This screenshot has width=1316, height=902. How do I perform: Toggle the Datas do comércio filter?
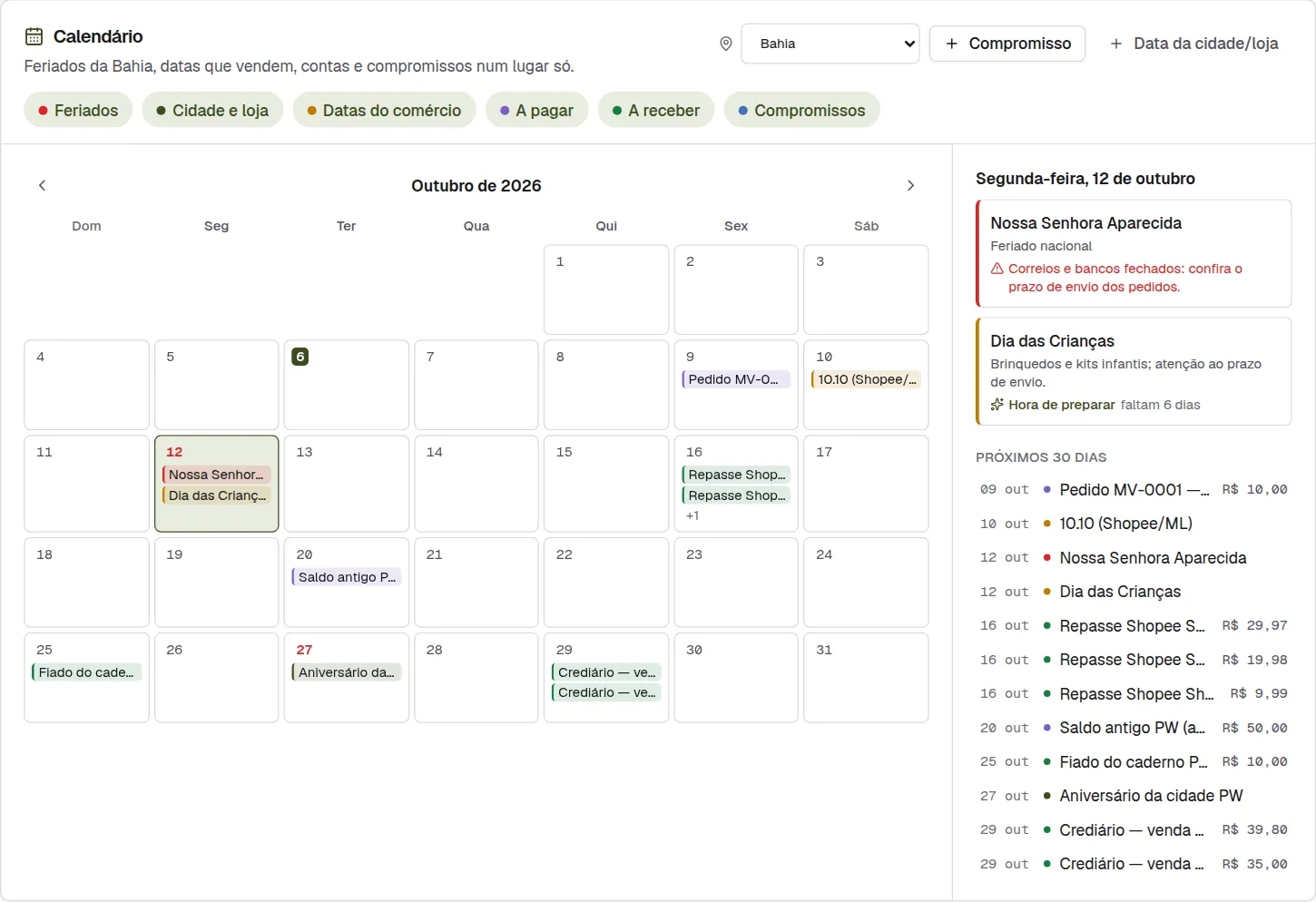(x=384, y=110)
